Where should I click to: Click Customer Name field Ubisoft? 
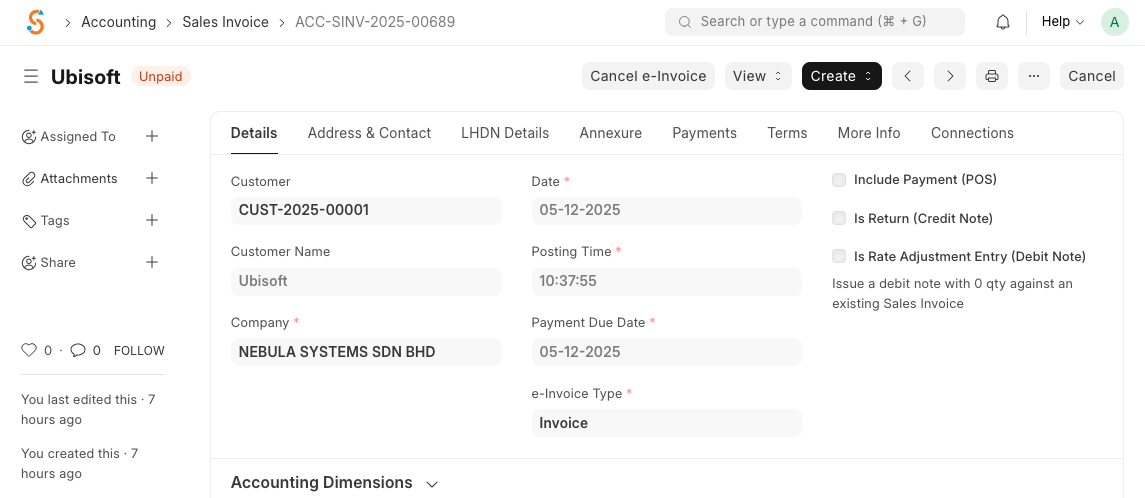(x=366, y=281)
